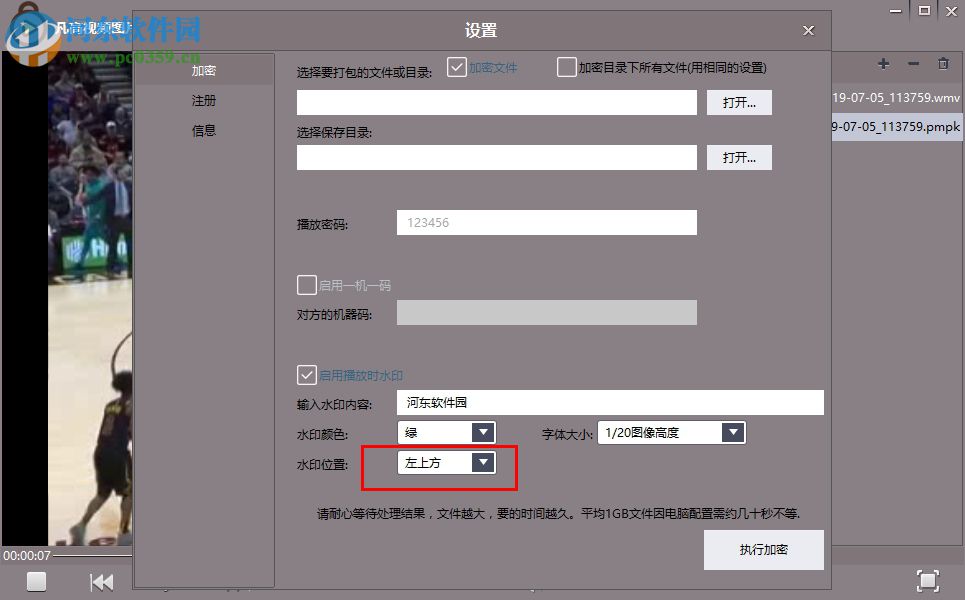This screenshot has width=965, height=600.
Task: Disable the 启用播放时水印 option
Action: pos(307,375)
